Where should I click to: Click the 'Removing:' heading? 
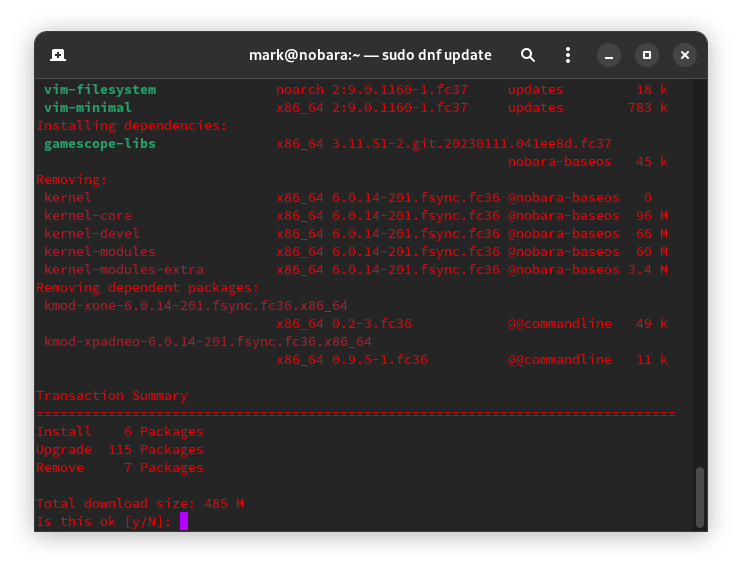pyautogui.click(x=71, y=179)
